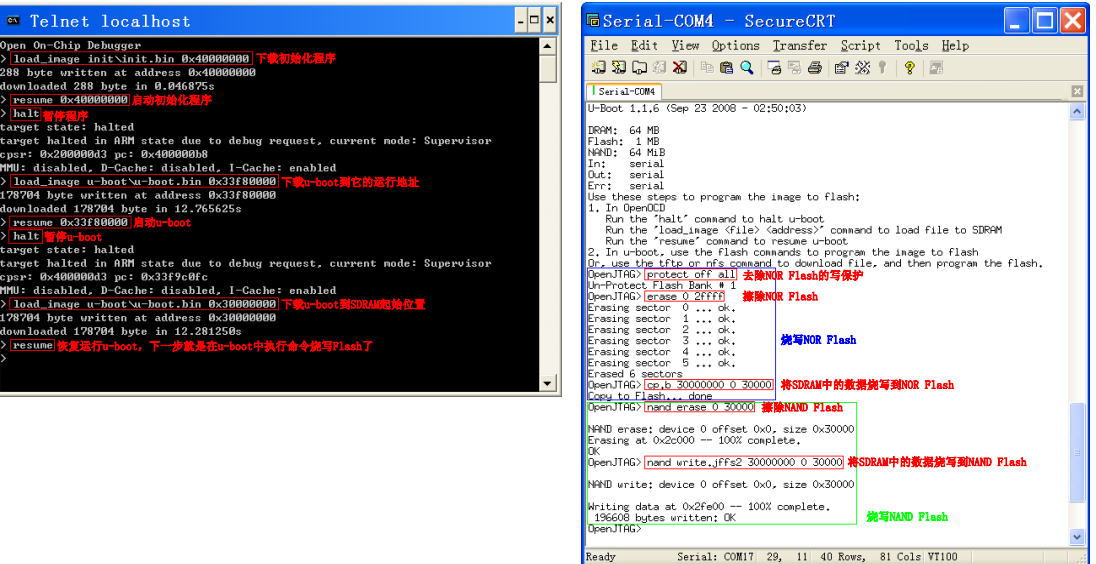Click the Telnet window scrollbar thumb
The height and width of the screenshot is (564, 1096).
(x=548, y=69)
